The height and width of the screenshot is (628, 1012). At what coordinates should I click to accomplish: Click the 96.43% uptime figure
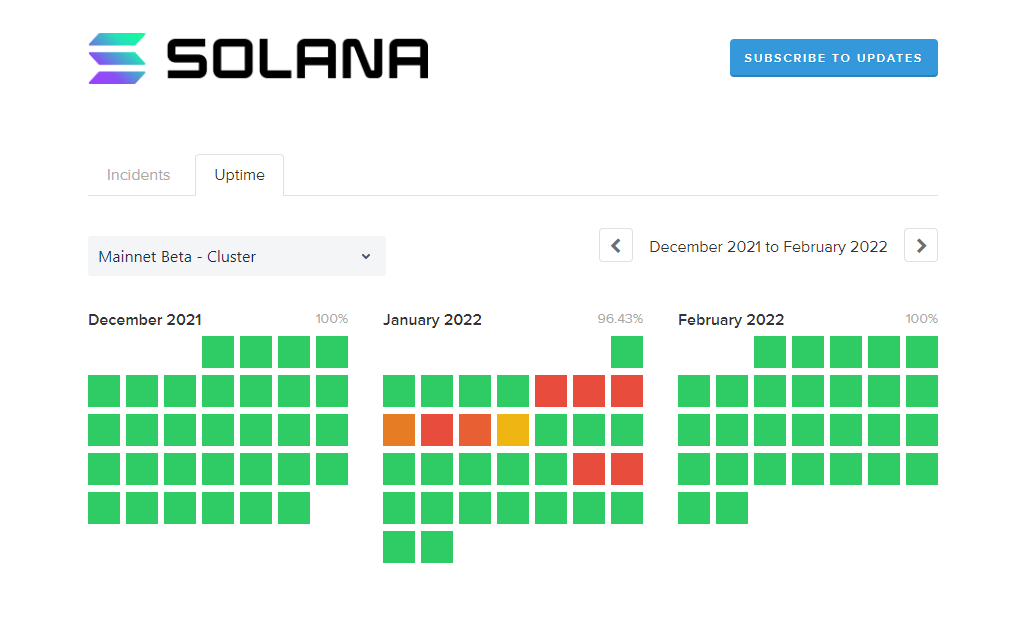point(620,319)
